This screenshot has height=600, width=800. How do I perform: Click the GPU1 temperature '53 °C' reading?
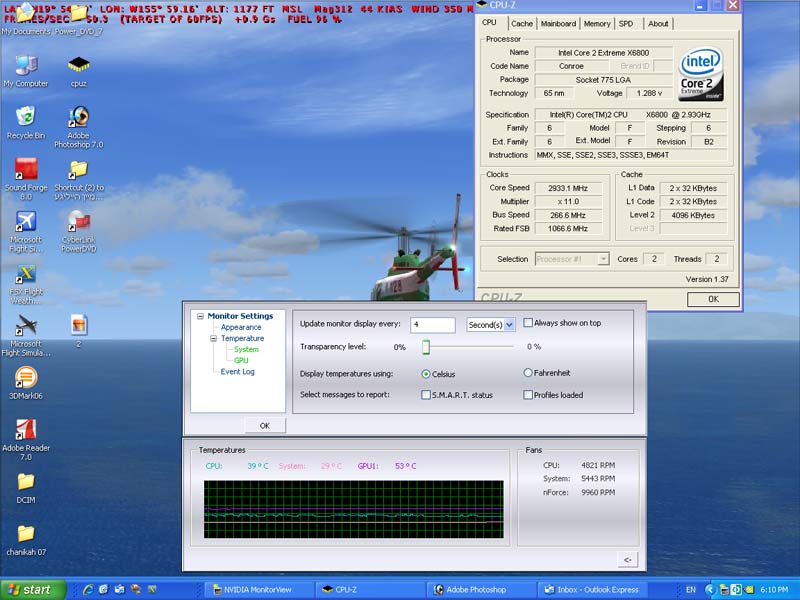pyautogui.click(x=406, y=466)
